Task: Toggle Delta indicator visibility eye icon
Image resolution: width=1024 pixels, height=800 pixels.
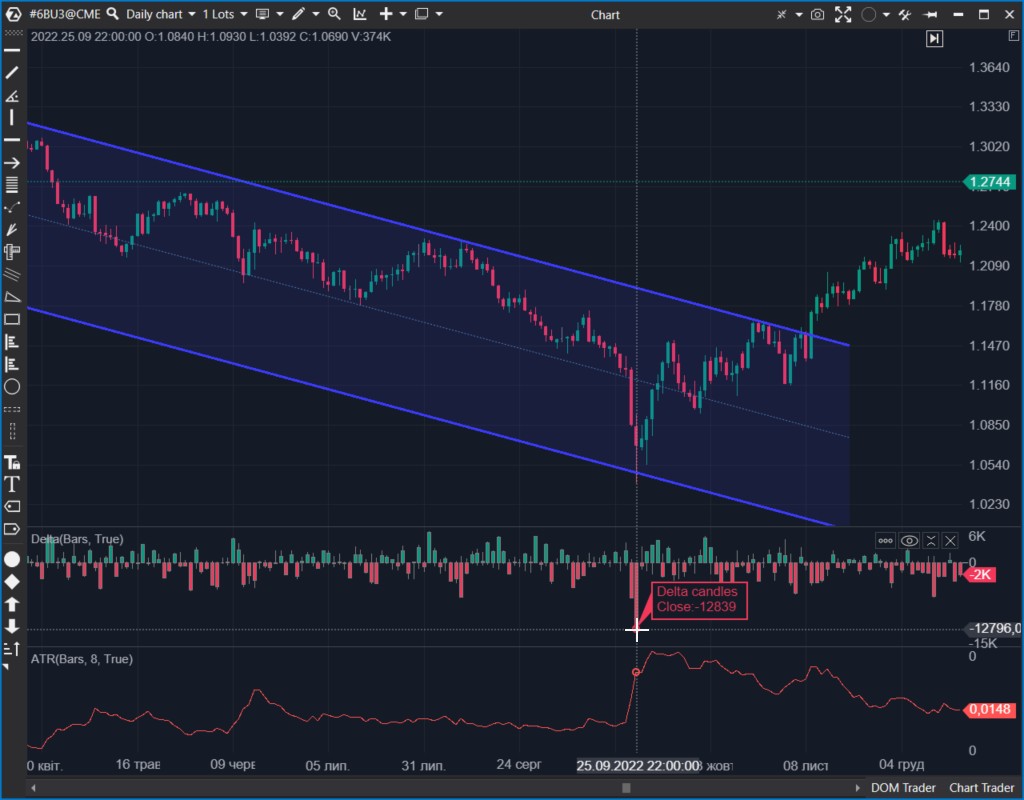Action: coord(909,540)
